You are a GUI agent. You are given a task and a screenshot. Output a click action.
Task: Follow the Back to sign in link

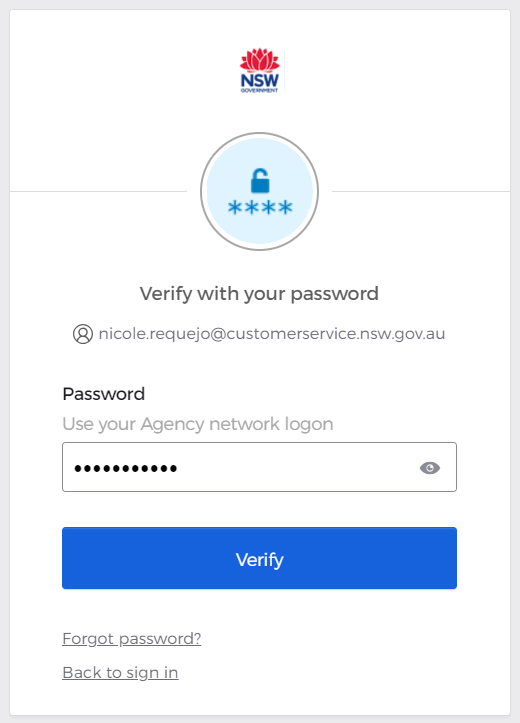click(120, 673)
